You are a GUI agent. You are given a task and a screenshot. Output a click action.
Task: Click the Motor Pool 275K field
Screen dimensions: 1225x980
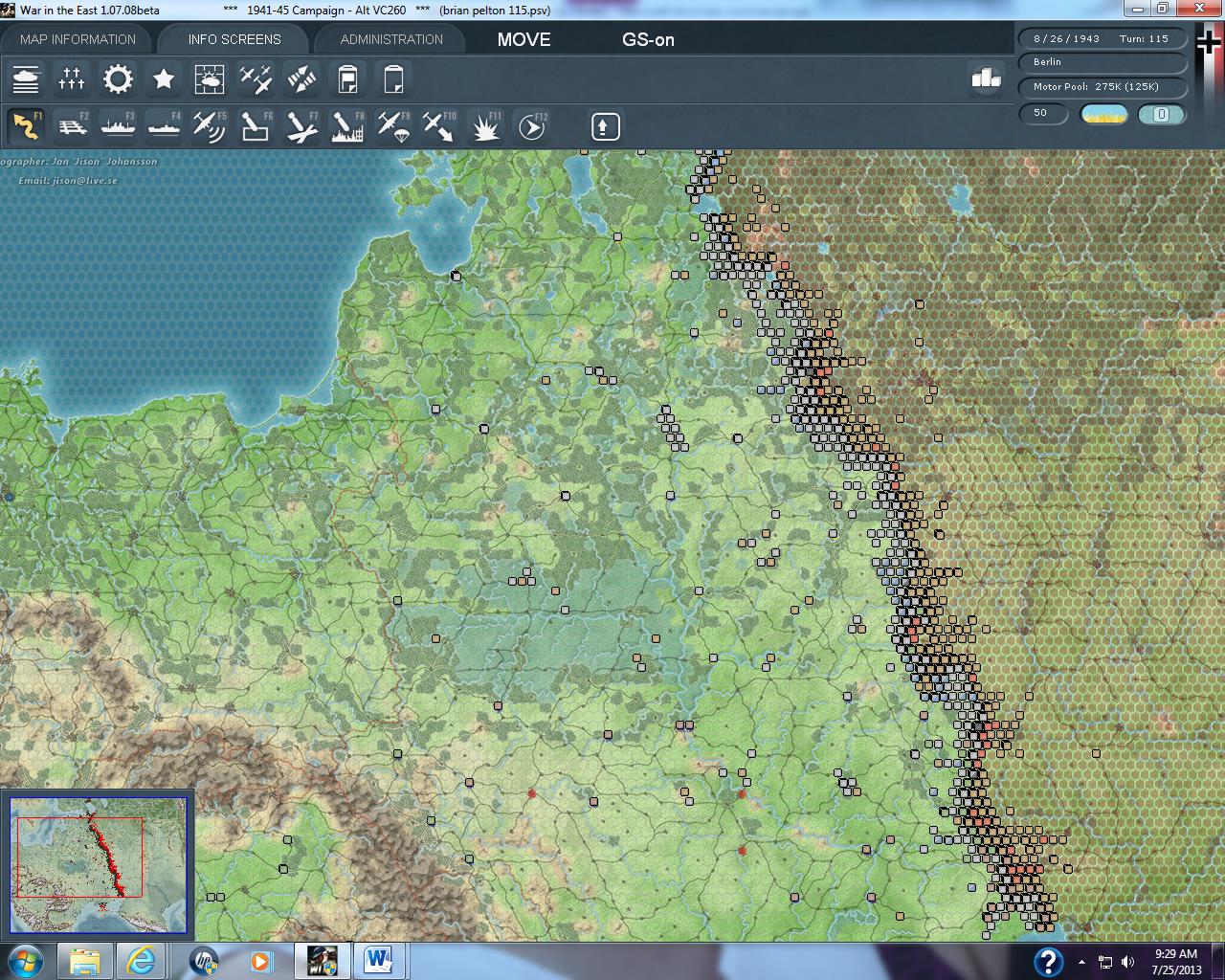point(1102,87)
